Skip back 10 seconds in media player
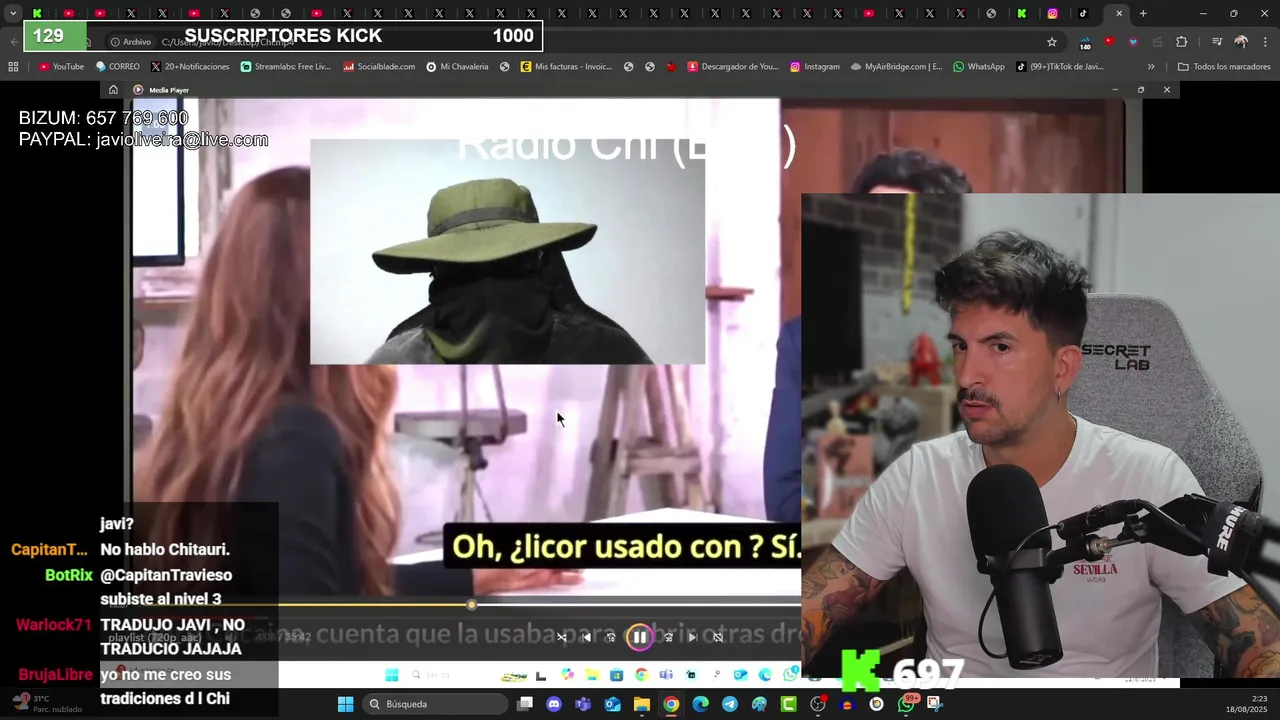 [x=611, y=637]
